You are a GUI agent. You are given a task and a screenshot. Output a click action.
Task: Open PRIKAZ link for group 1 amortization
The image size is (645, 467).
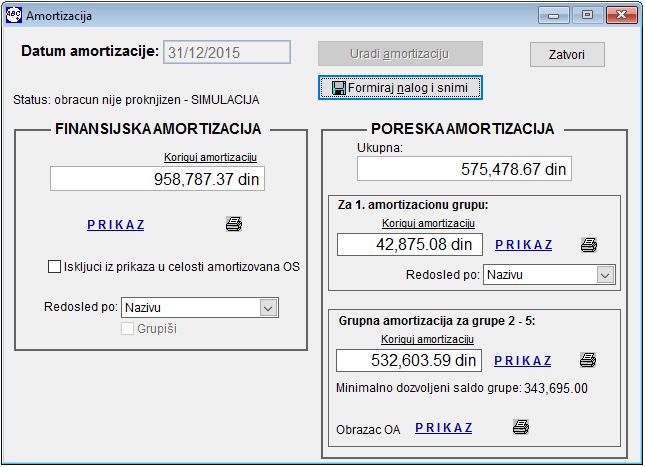(524, 245)
